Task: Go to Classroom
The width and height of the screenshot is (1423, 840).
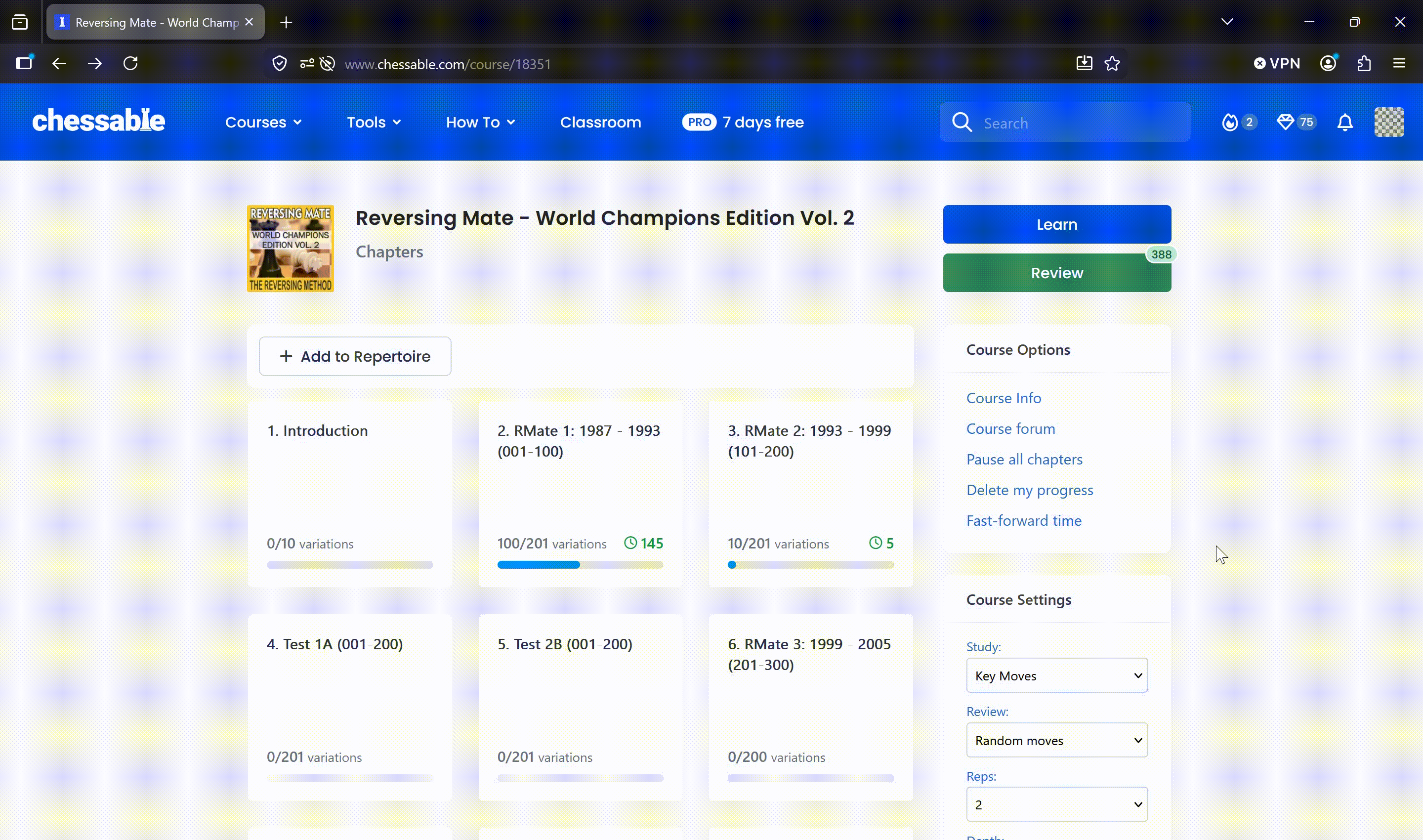Action: pyautogui.click(x=600, y=122)
